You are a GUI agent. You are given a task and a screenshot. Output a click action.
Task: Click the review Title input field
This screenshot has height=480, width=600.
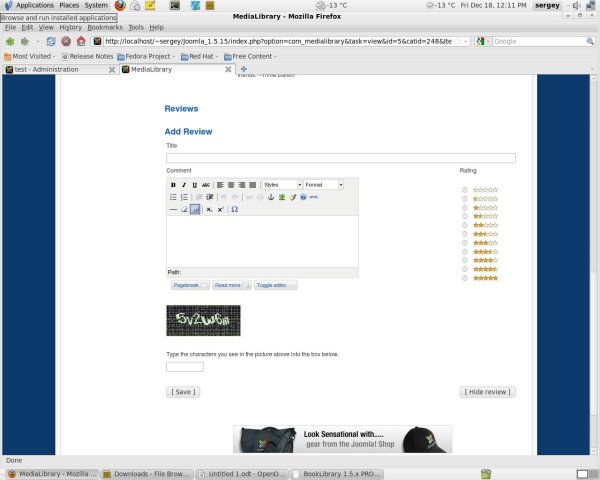pos(341,158)
